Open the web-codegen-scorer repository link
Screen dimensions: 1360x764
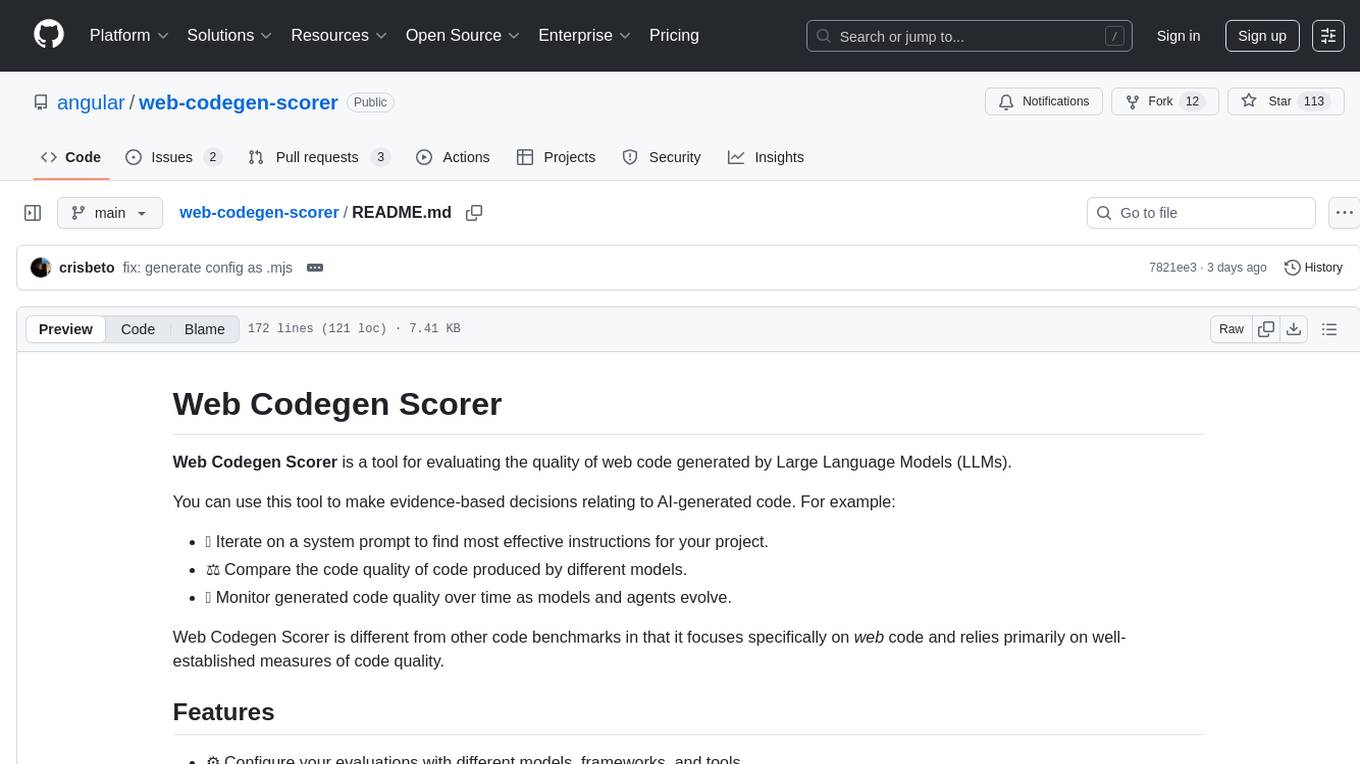tap(238, 102)
